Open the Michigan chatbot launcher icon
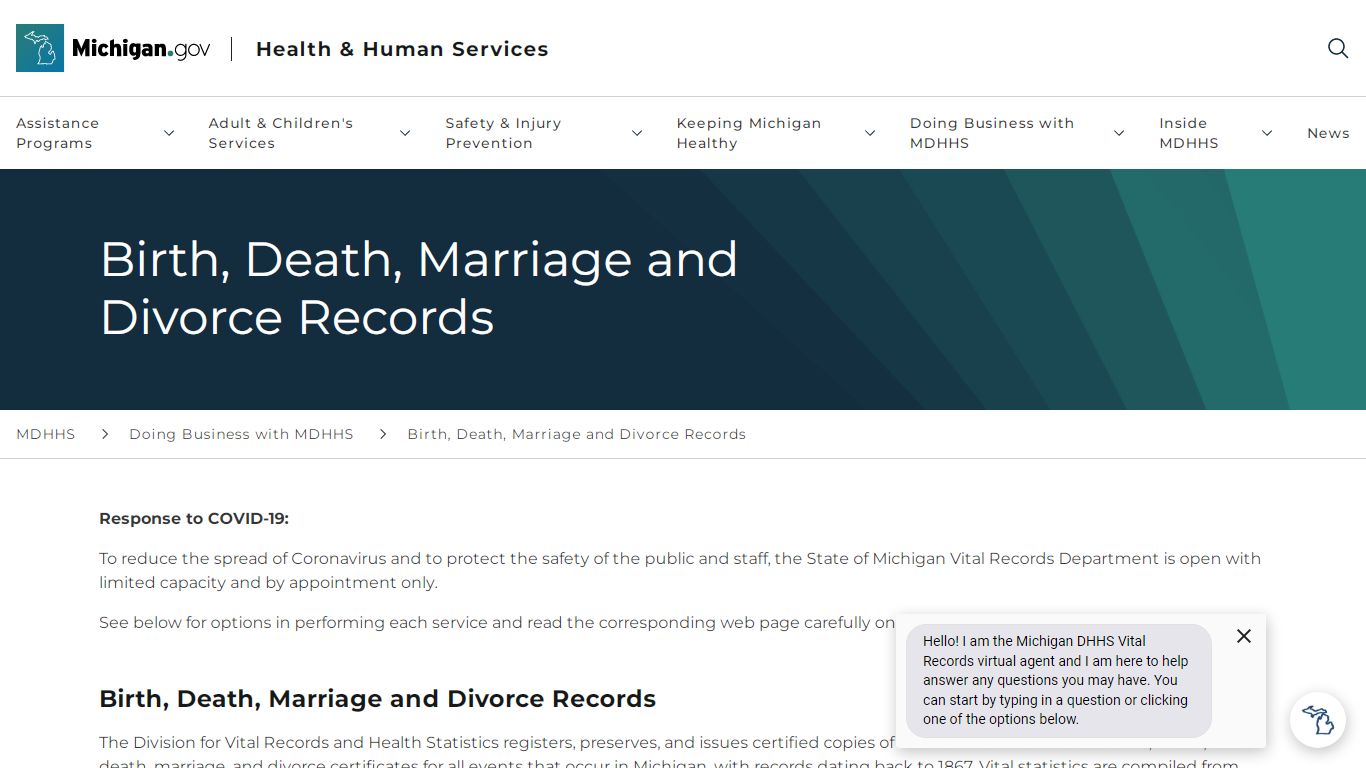 (1317, 720)
